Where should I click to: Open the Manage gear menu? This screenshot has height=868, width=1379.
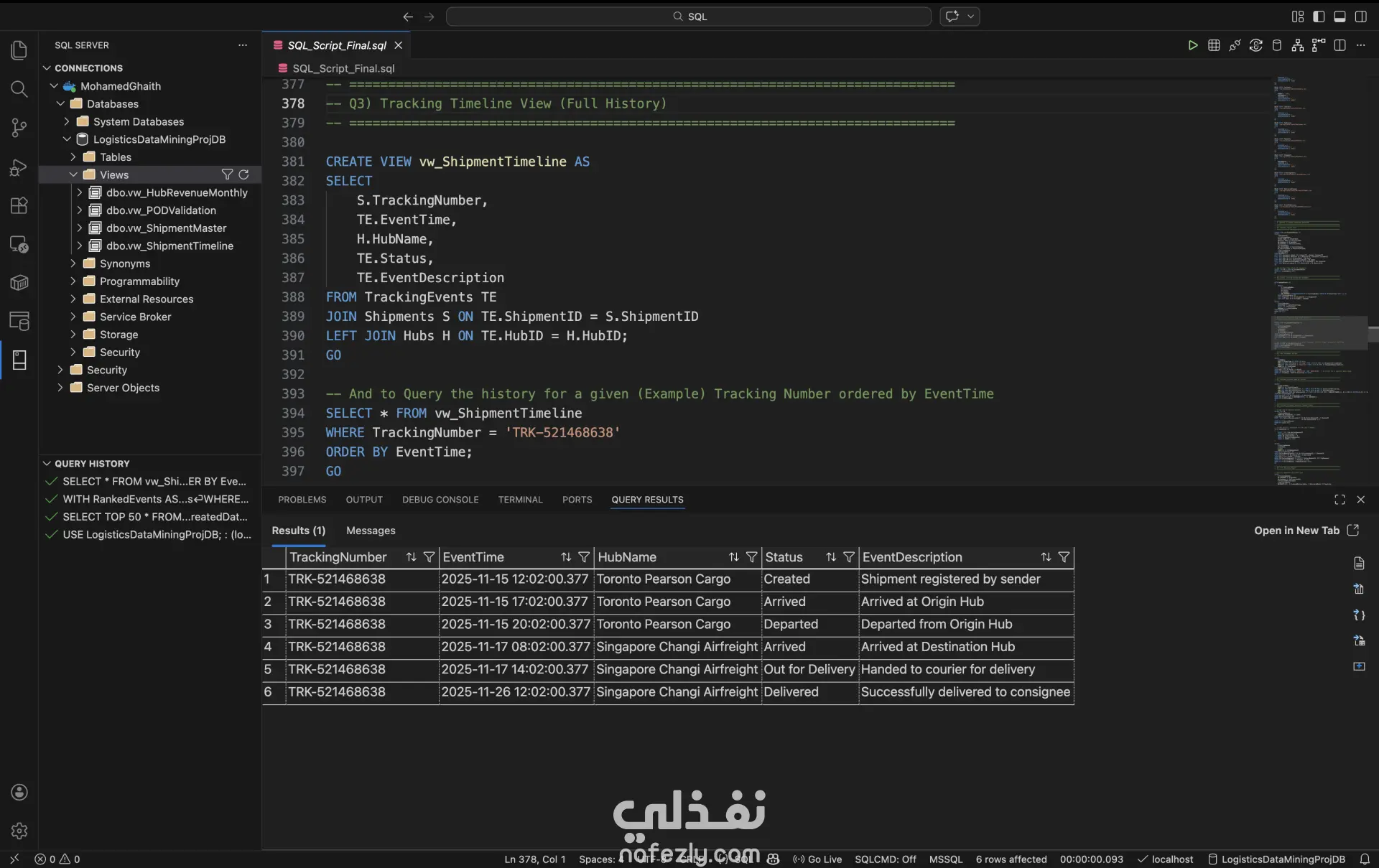(x=19, y=831)
